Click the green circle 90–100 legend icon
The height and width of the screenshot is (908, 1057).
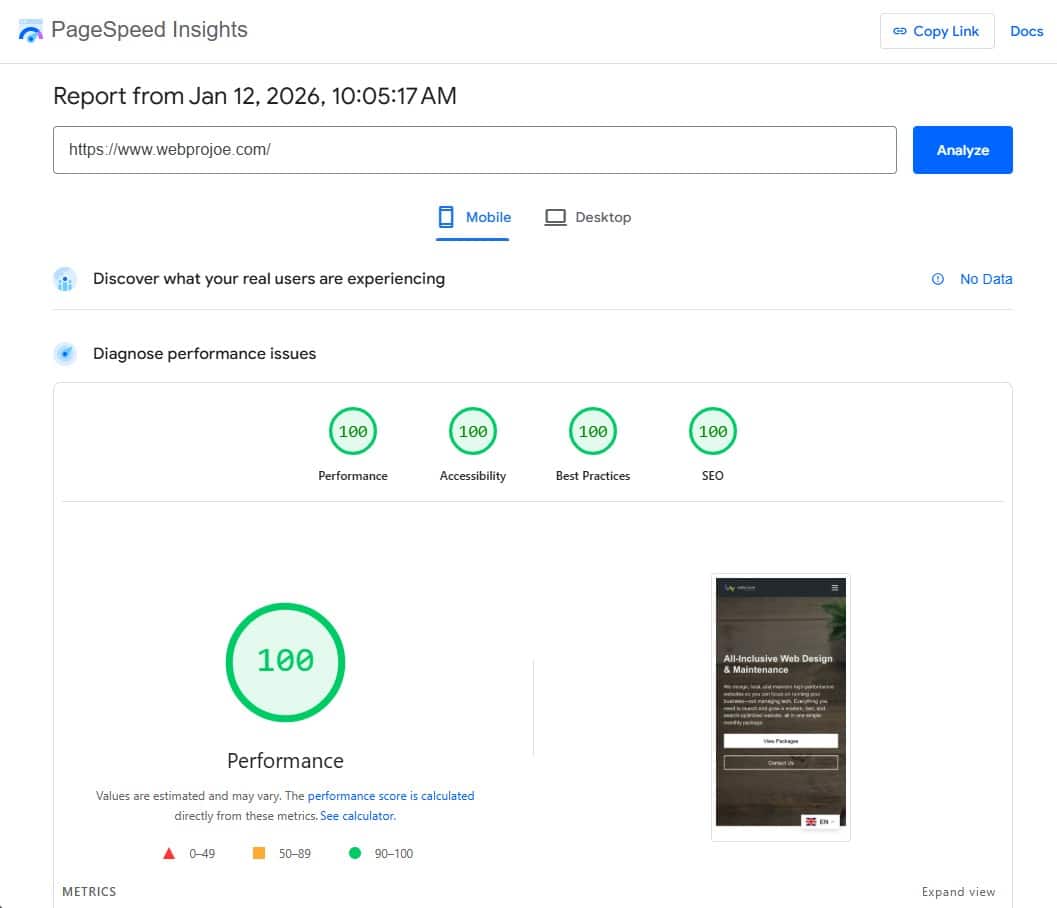(x=355, y=853)
